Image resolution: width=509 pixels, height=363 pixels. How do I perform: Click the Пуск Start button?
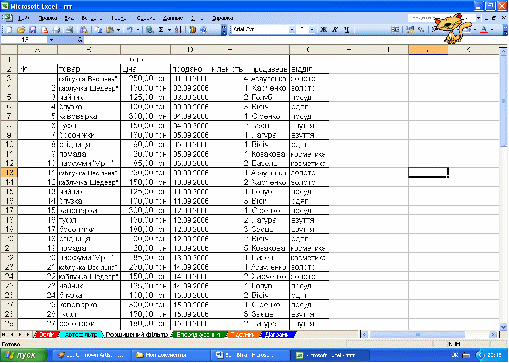(23, 355)
